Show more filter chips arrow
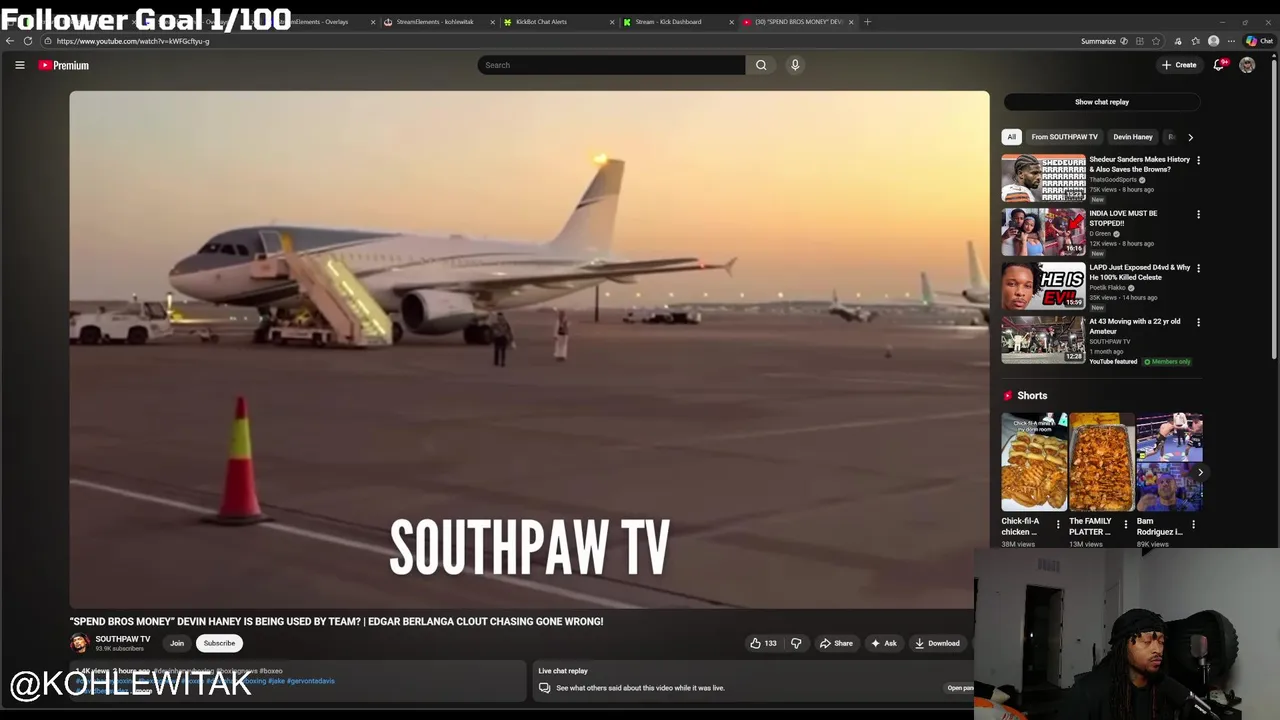1280x720 pixels. tap(1190, 137)
